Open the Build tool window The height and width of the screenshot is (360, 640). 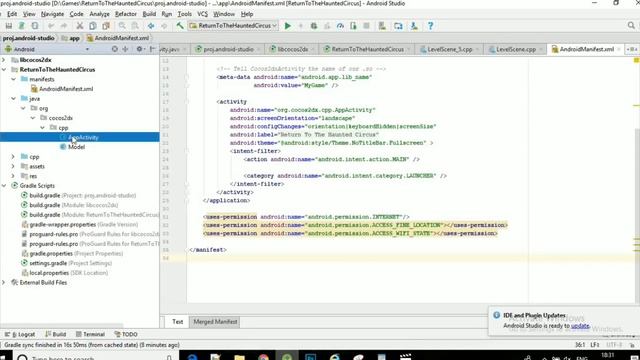[x=56, y=334]
